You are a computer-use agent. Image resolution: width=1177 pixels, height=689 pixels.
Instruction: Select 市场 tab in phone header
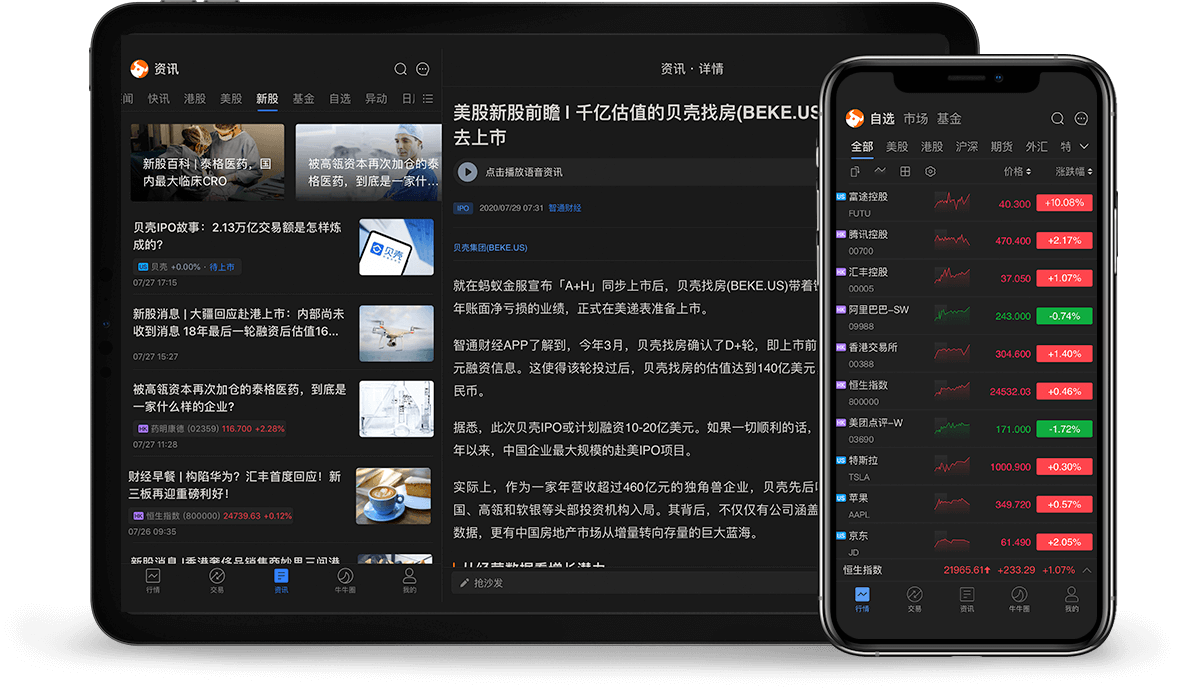(916, 119)
